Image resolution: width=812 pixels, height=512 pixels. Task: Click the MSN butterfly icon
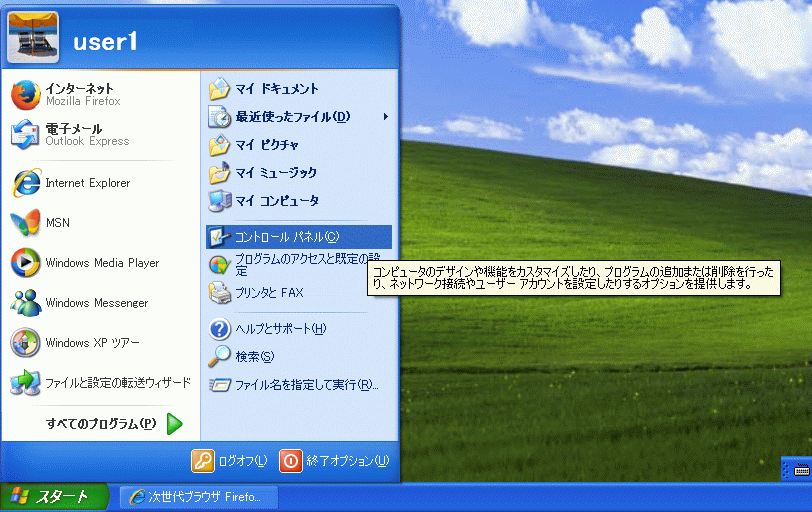26,223
